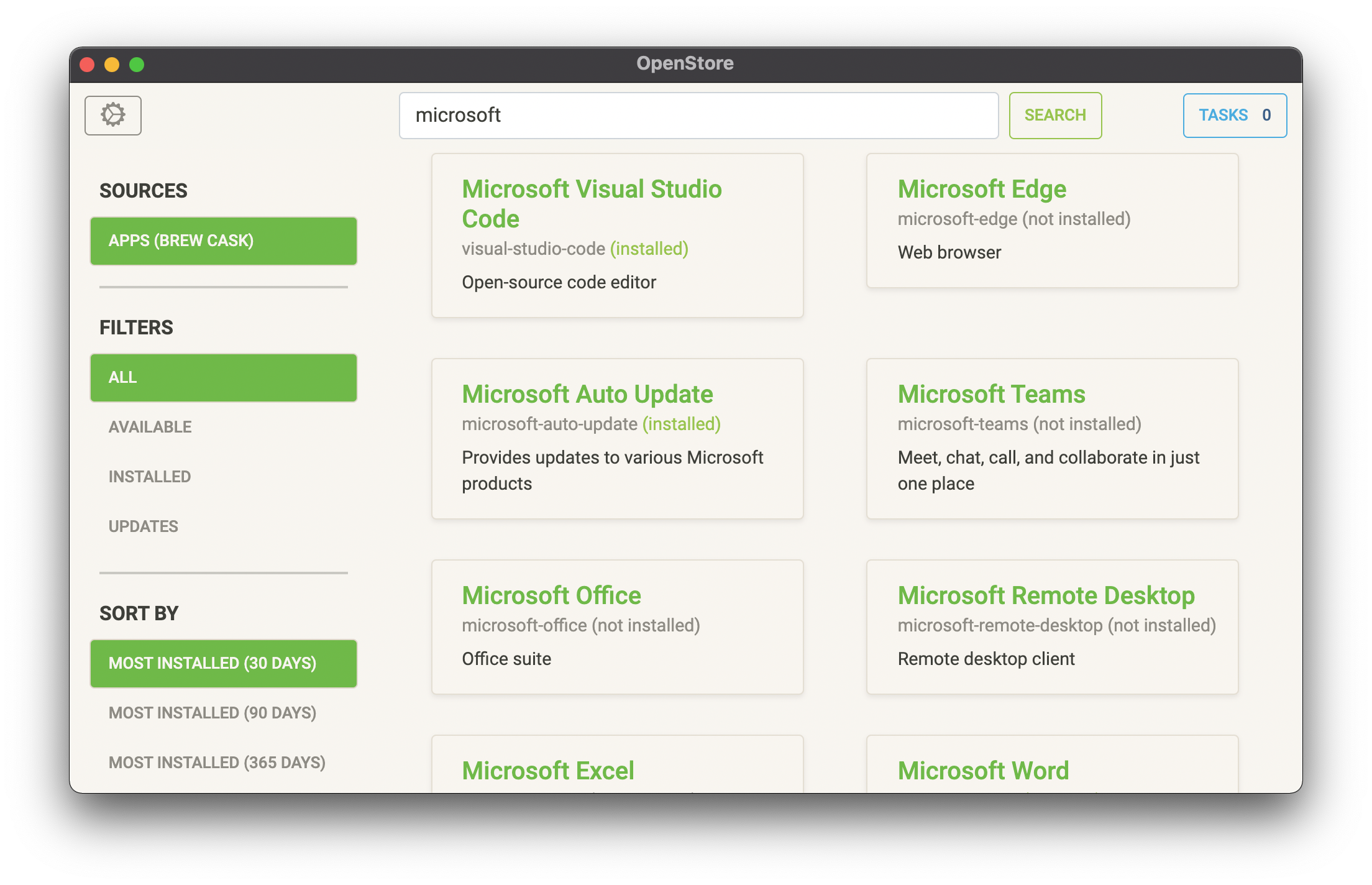Image resolution: width=1372 pixels, height=885 pixels.
Task: Click the microsoft search input field
Action: 698,116
